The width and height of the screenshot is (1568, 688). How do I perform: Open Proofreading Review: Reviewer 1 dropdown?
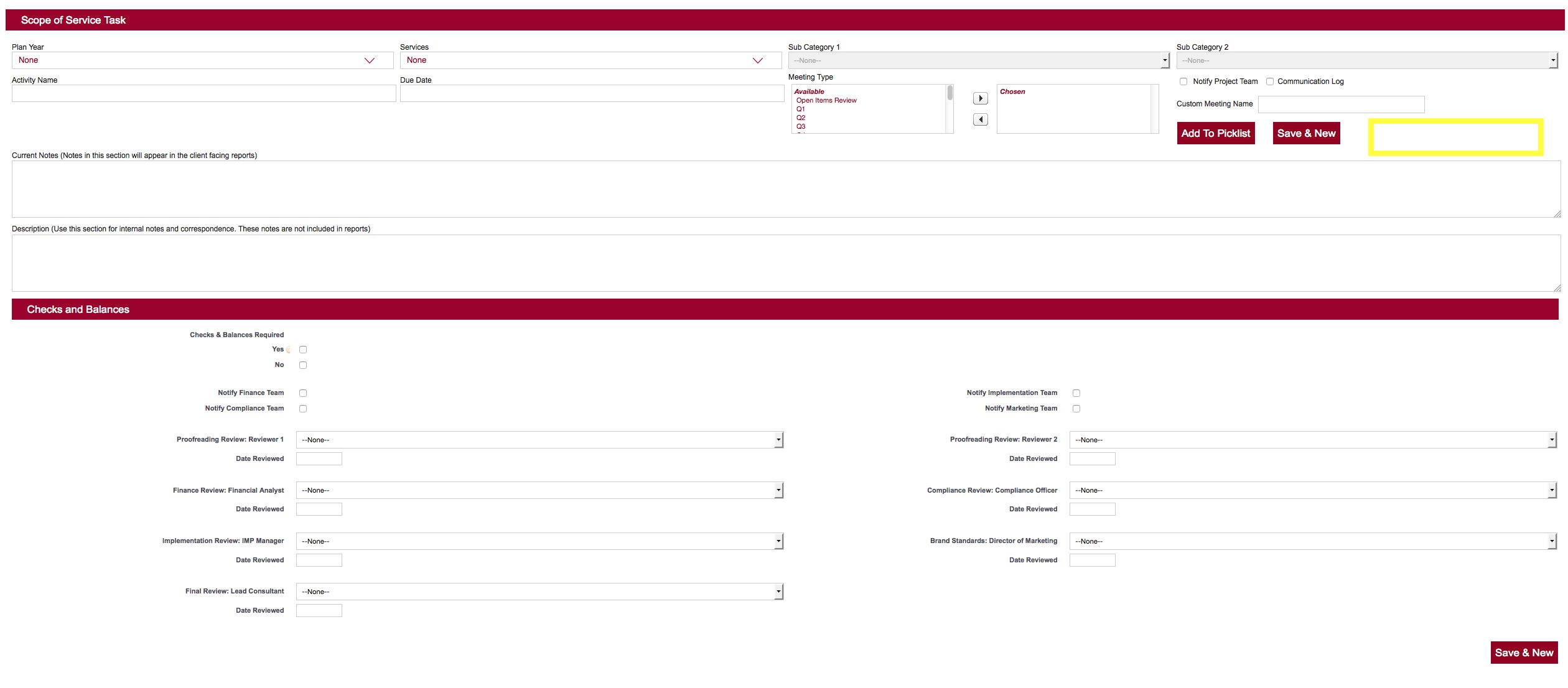point(539,440)
